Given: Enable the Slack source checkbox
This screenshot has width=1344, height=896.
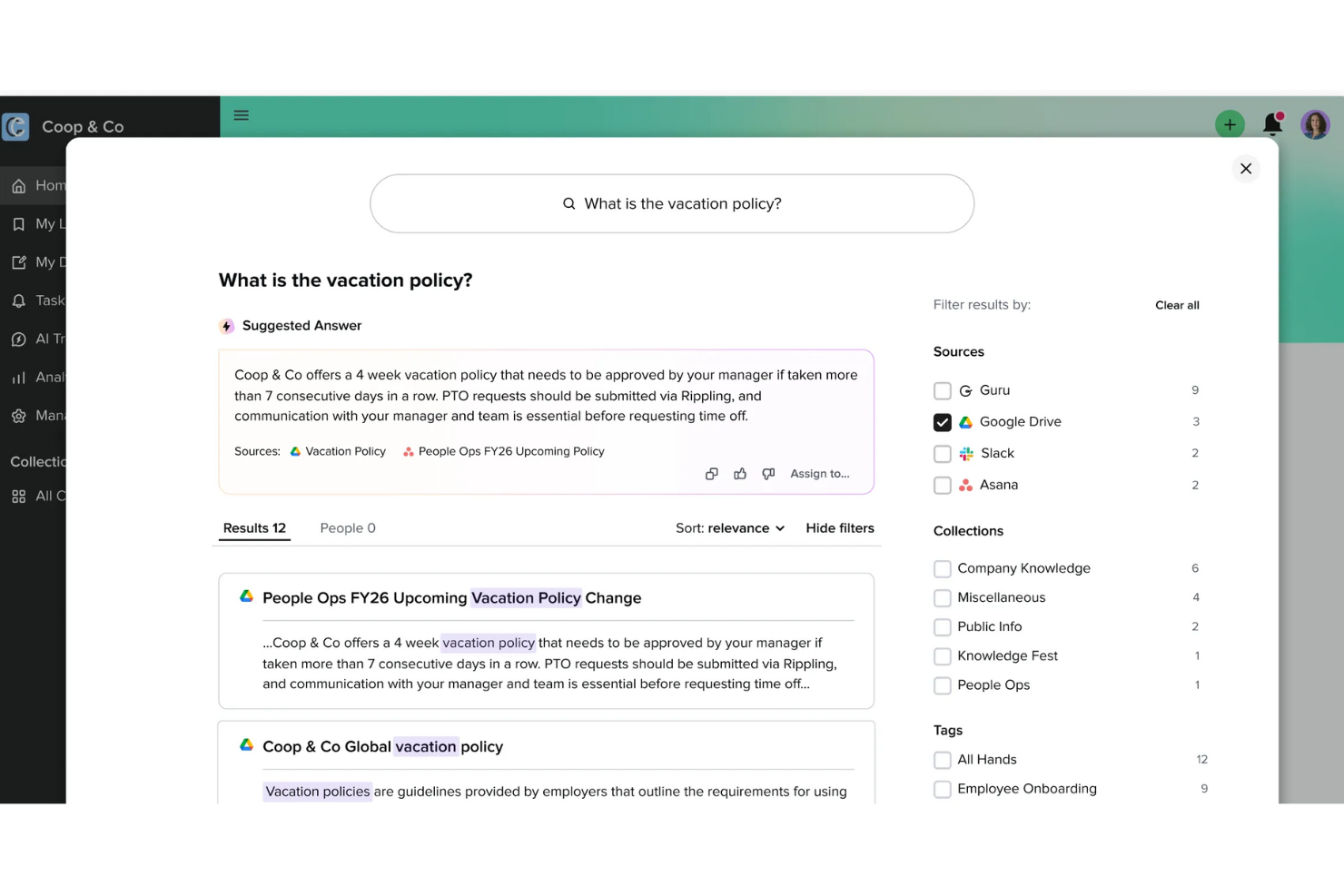Looking at the screenshot, I should 943,454.
